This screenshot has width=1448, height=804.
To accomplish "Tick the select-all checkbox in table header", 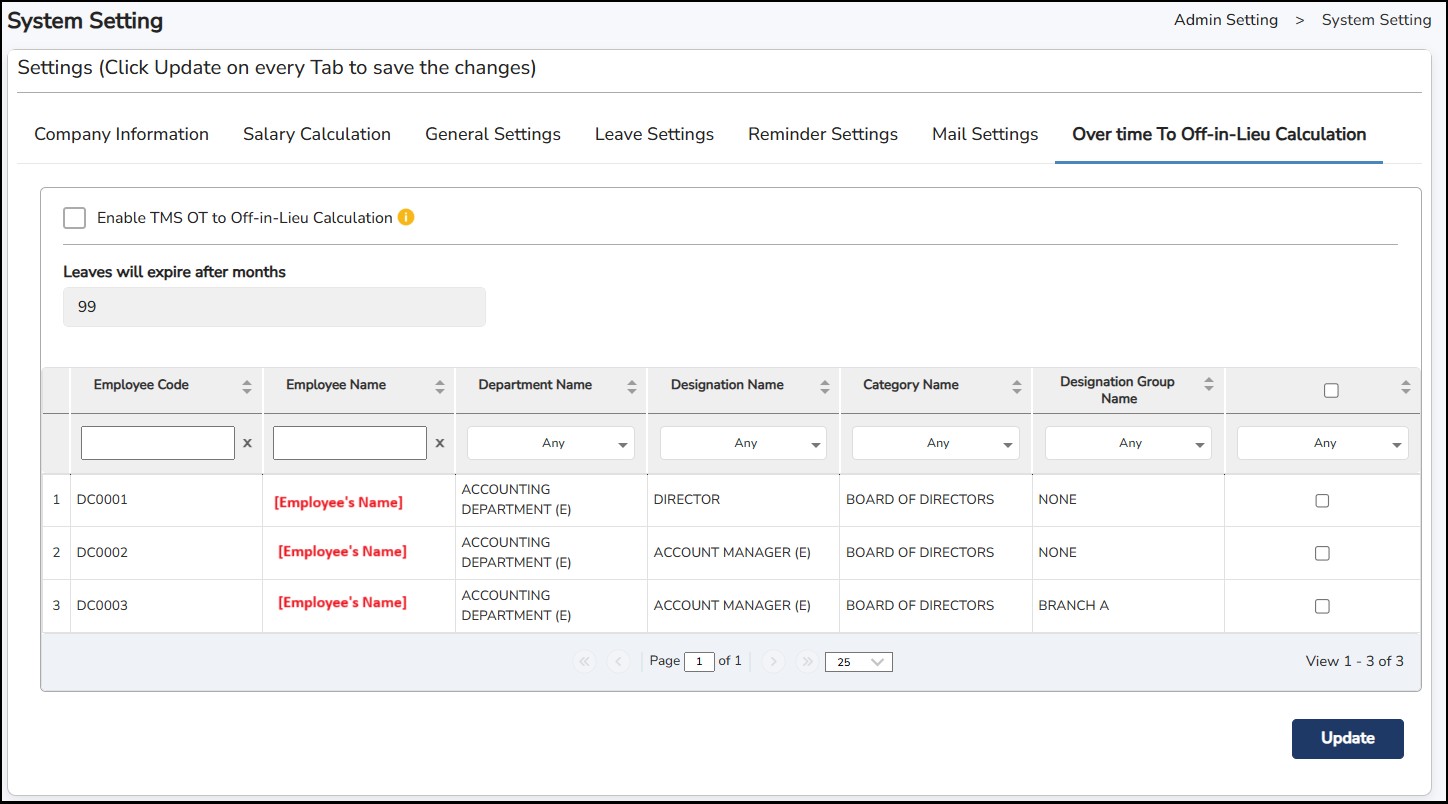I will point(1330,391).
